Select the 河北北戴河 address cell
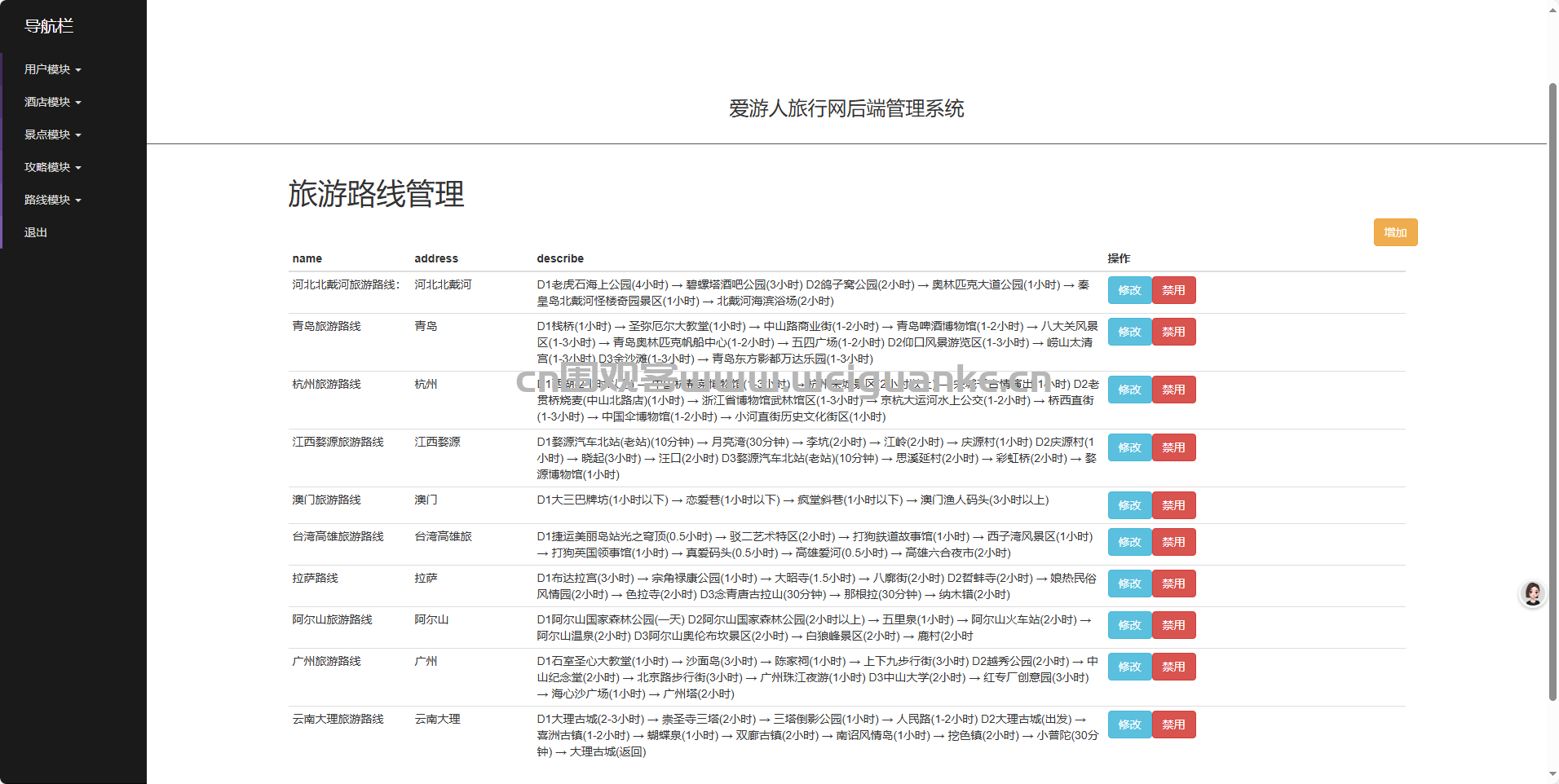1559x784 pixels. click(443, 284)
